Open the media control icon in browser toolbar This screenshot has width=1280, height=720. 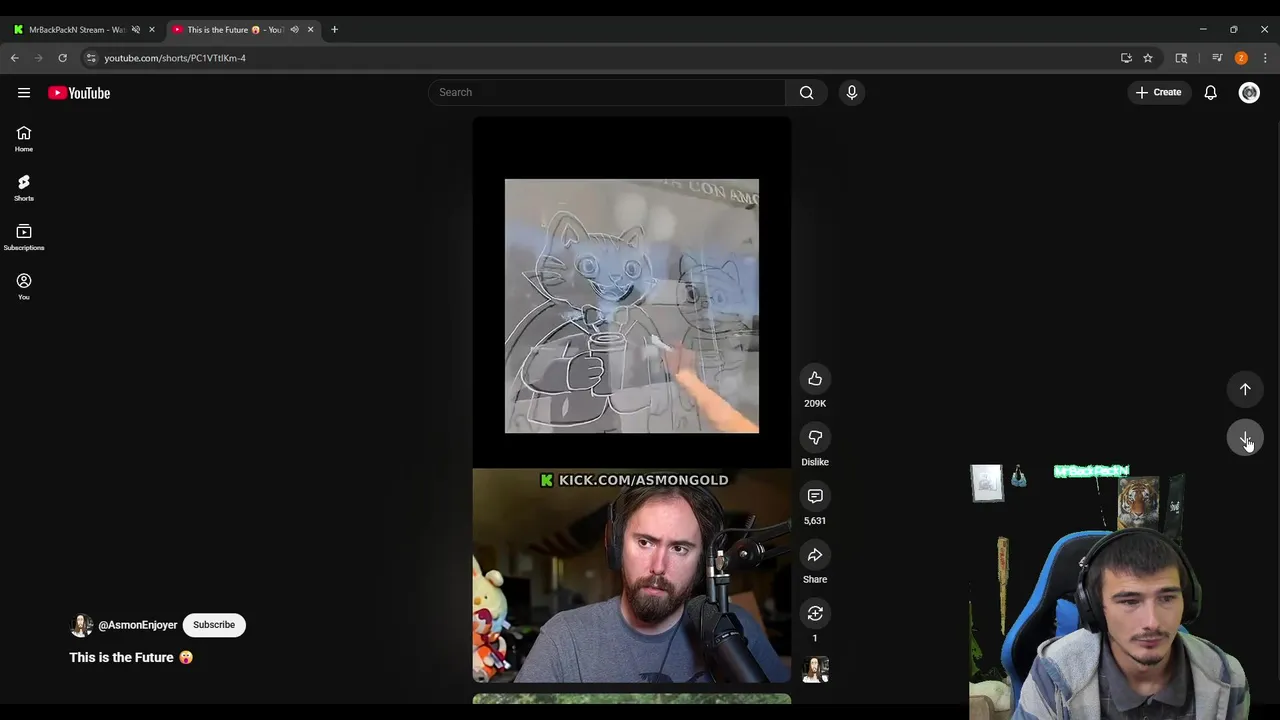pyautogui.click(x=1217, y=58)
